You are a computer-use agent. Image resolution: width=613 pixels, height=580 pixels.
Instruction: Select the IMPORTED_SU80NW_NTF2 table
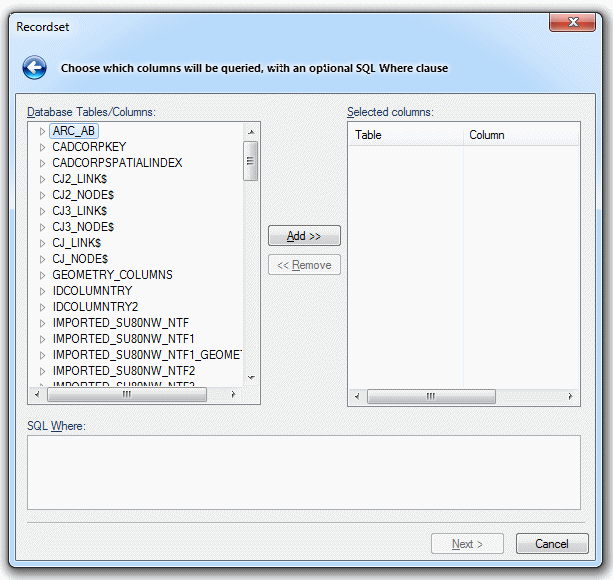(124, 371)
